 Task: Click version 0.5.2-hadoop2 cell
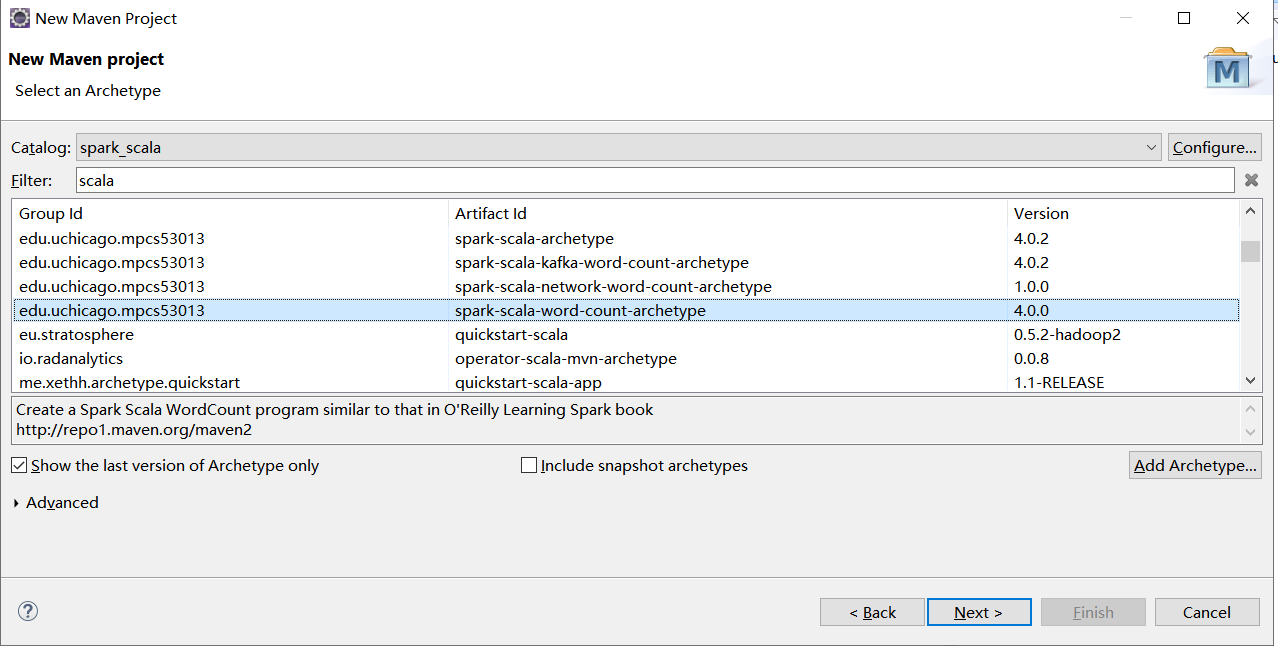tap(1067, 334)
